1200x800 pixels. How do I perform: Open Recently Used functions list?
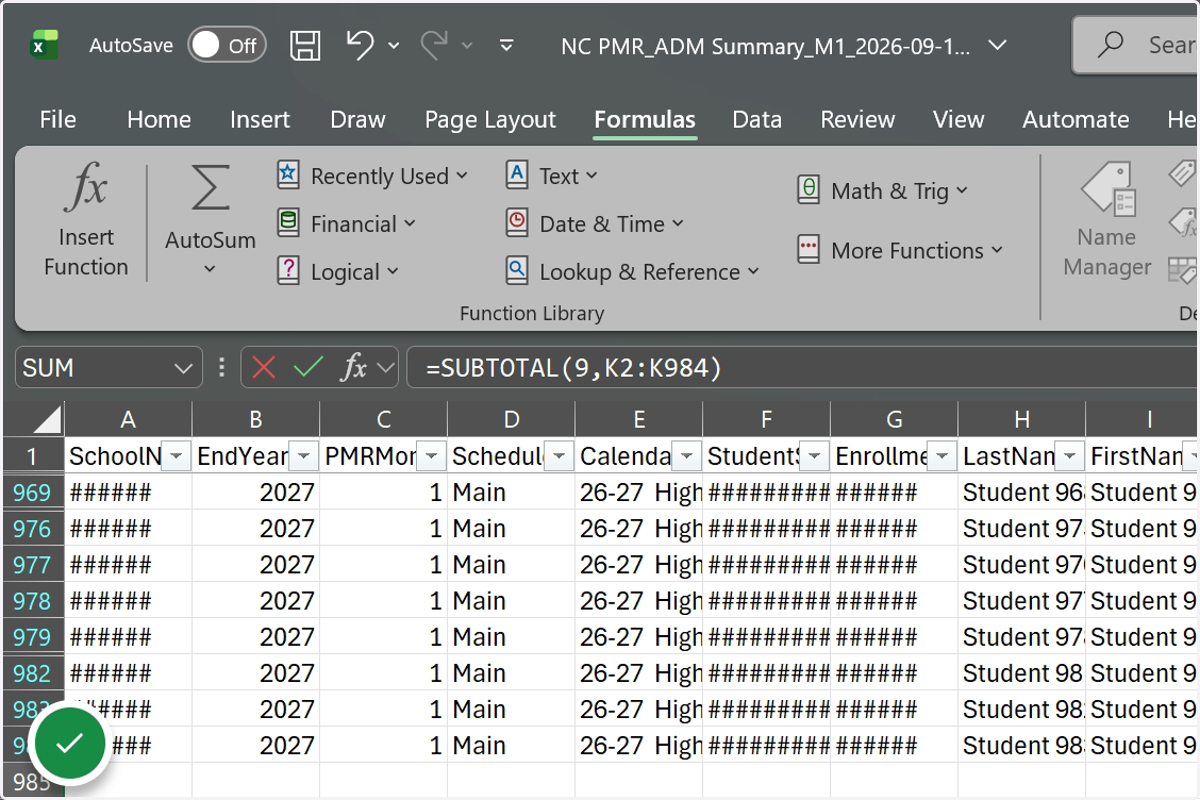(372, 176)
